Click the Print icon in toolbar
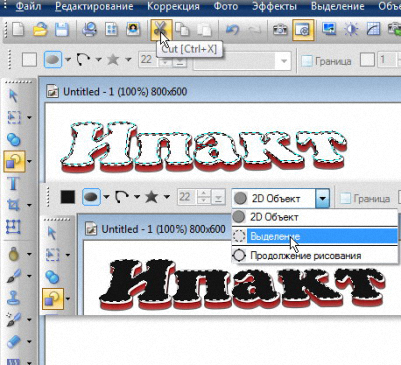Image resolution: width=401 pixels, height=365 pixels. pyautogui.click(x=90, y=30)
